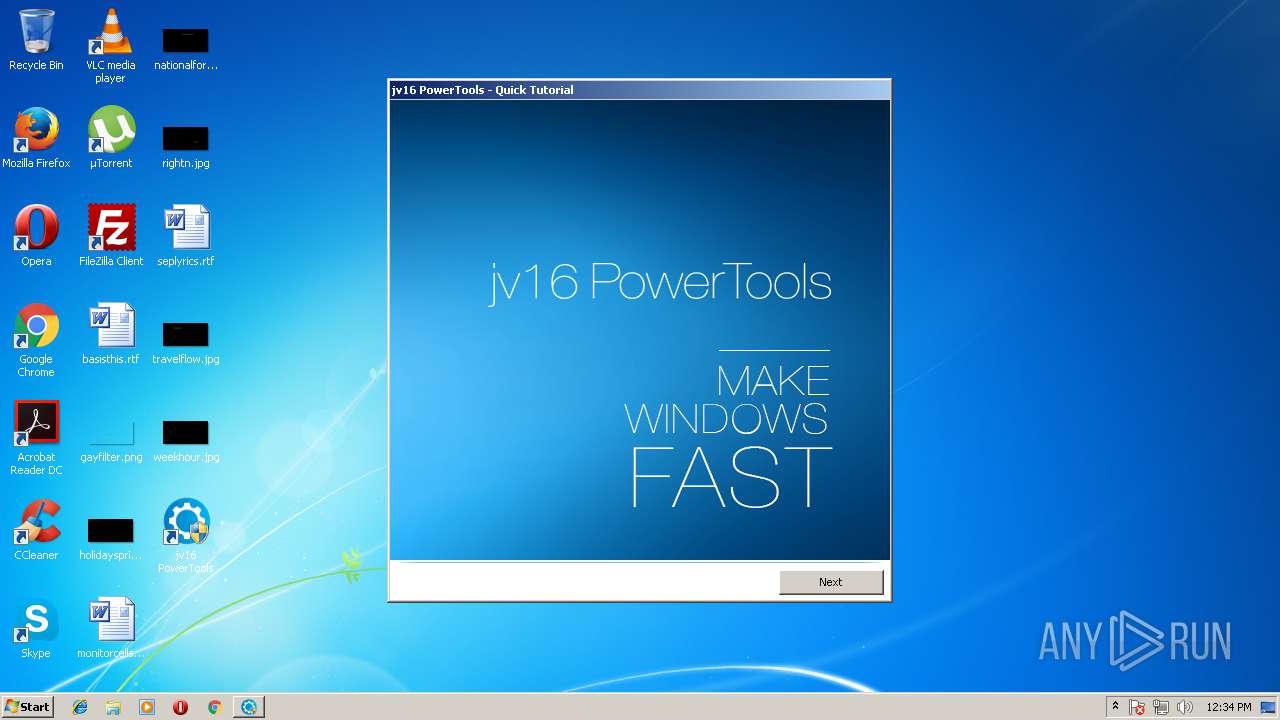Click the Next button in the tutorial
1280x720 pixels.
coord(831,582)
